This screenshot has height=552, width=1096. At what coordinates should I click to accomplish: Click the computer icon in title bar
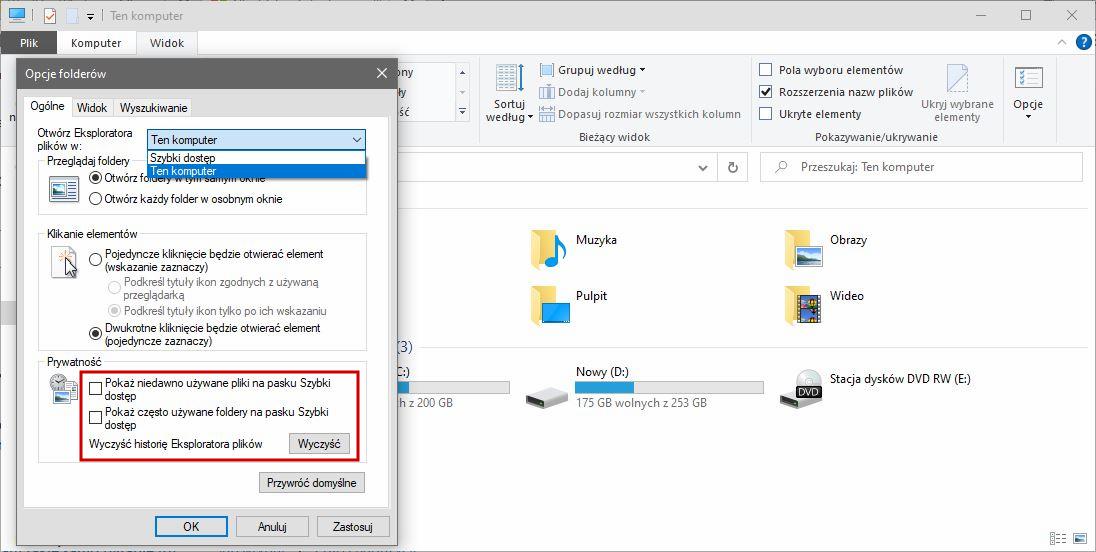[x=17, y=15]
